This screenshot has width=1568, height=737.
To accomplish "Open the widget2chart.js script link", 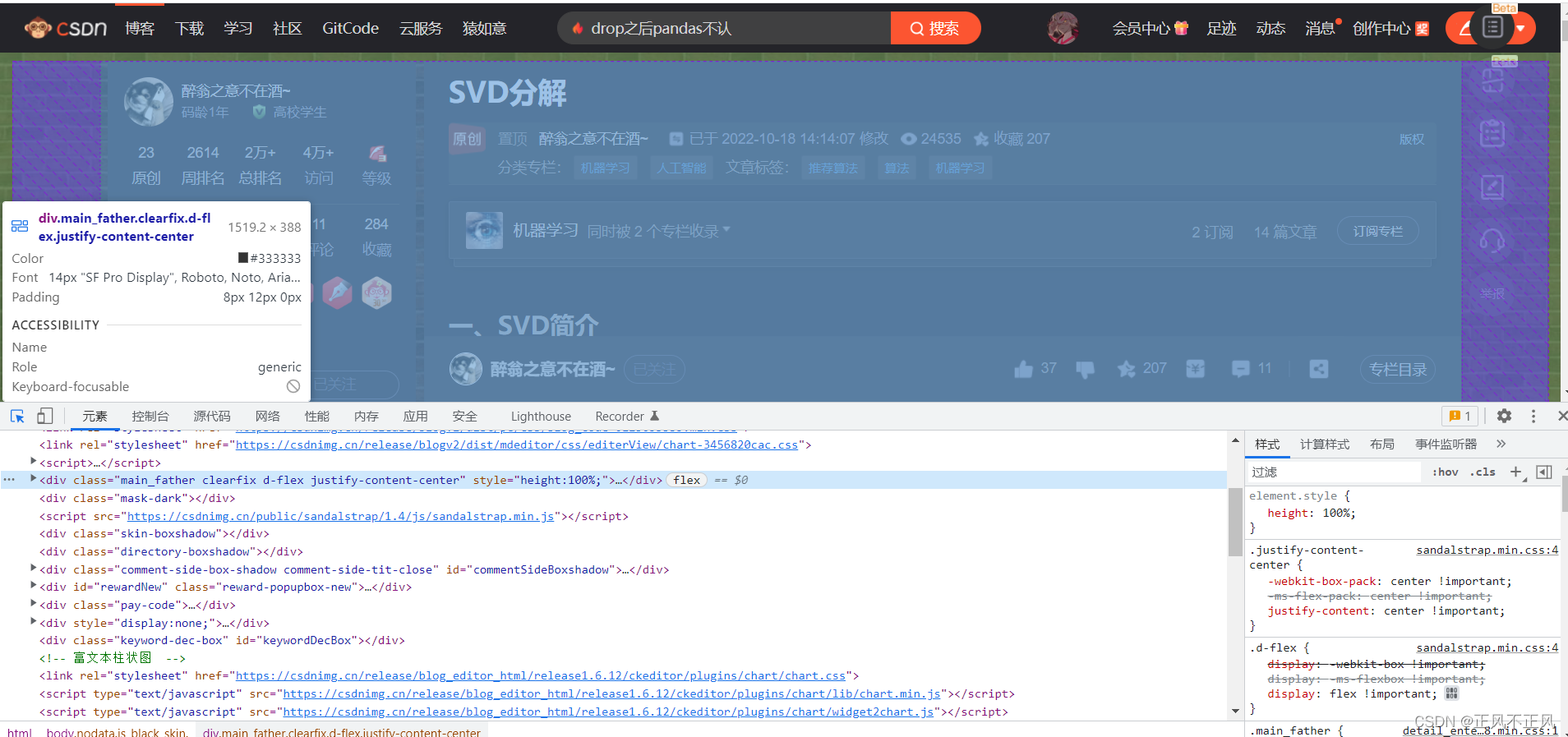I will [x=608, y=712].
